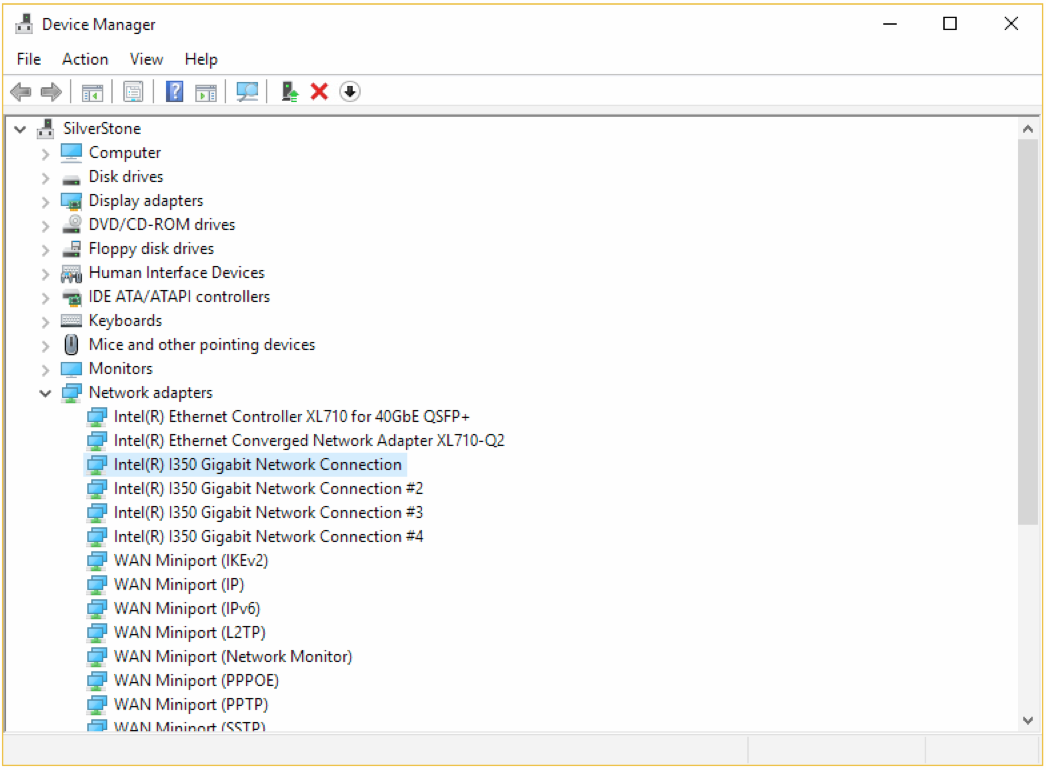Screen dimensions: 1046x770
Task: Click the Display adapters category icon
Action: [x=71, y=201]
